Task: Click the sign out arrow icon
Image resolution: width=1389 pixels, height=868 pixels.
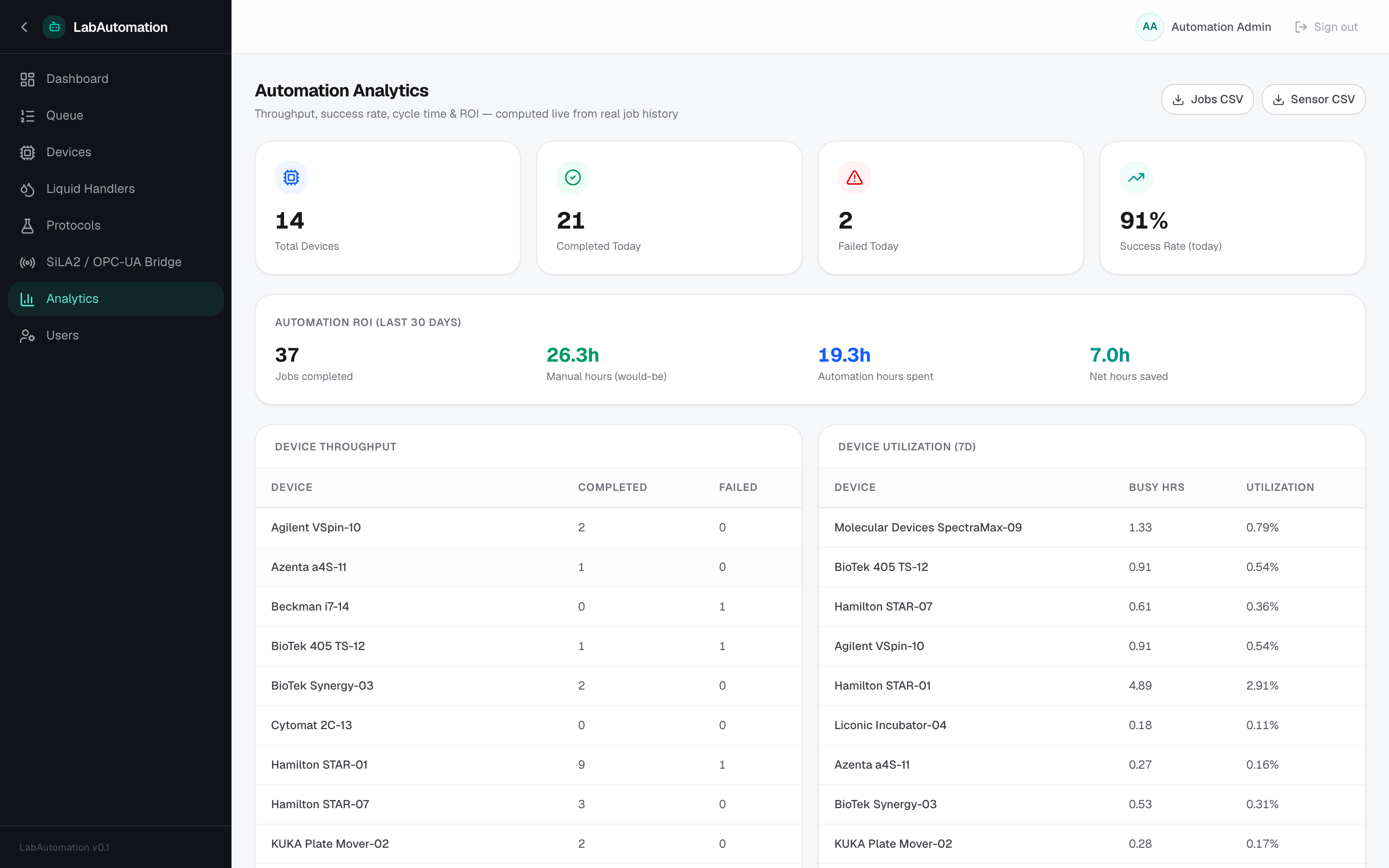Action: point(1301,27)
